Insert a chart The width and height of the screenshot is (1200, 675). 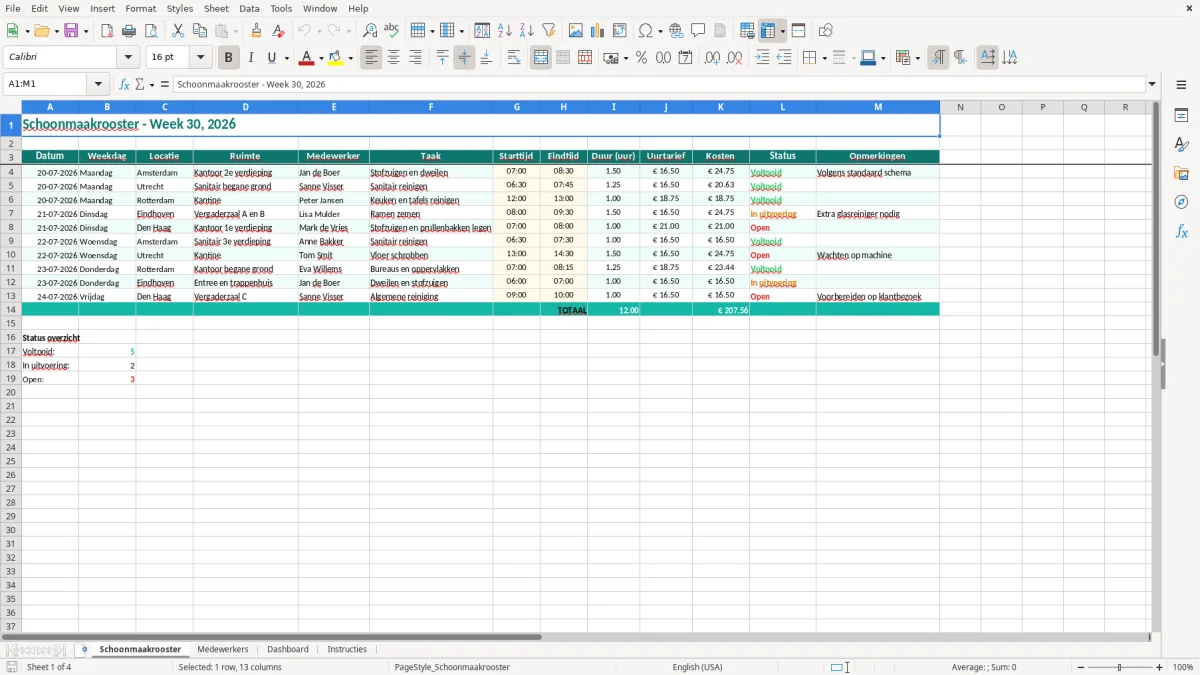(x=598, y=31)
